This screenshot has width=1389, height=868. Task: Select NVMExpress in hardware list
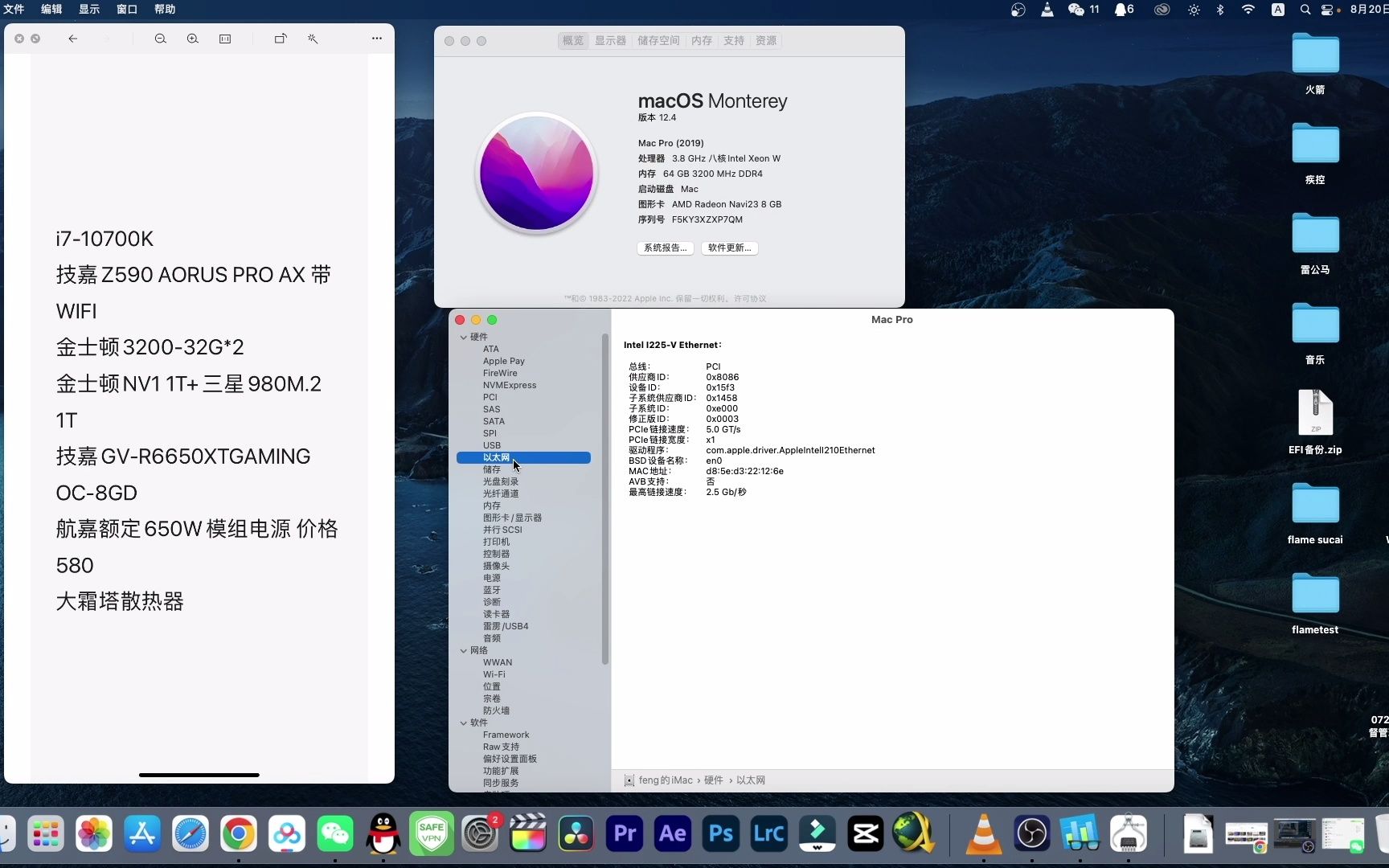click(510, 385)
